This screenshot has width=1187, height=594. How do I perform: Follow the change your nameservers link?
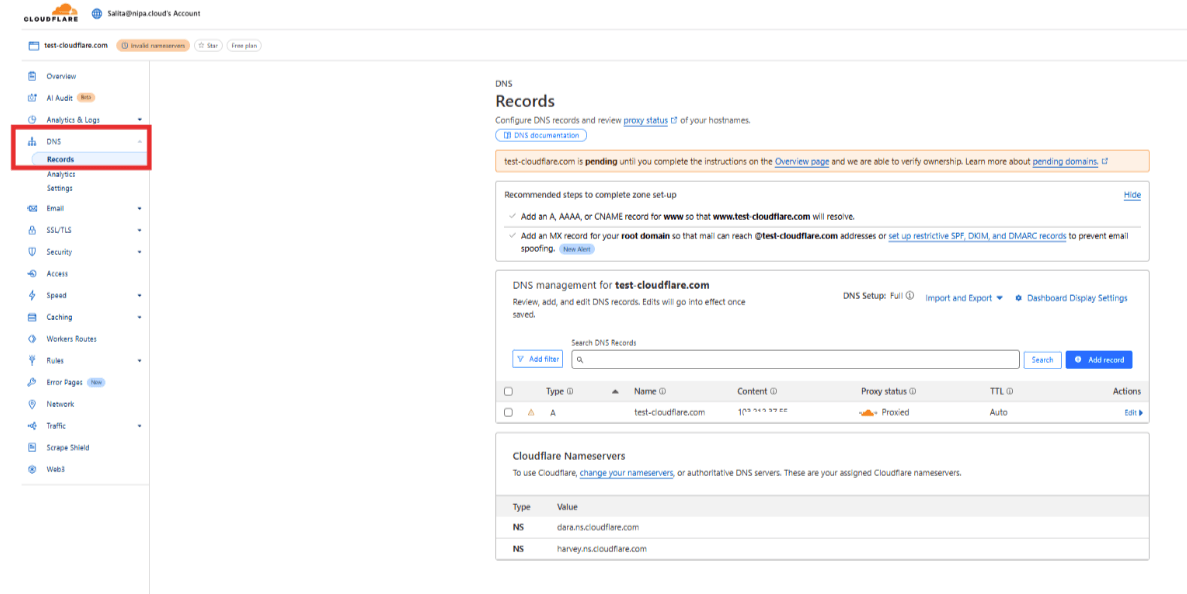tap(627, 472)
